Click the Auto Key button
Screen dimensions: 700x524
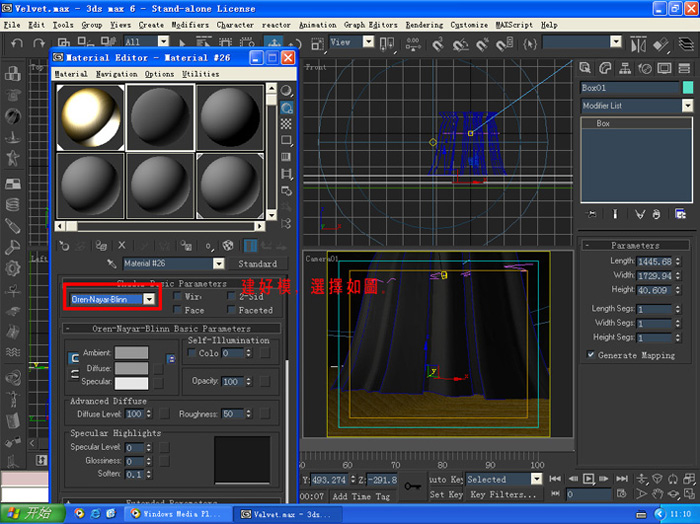pos(446,479)
